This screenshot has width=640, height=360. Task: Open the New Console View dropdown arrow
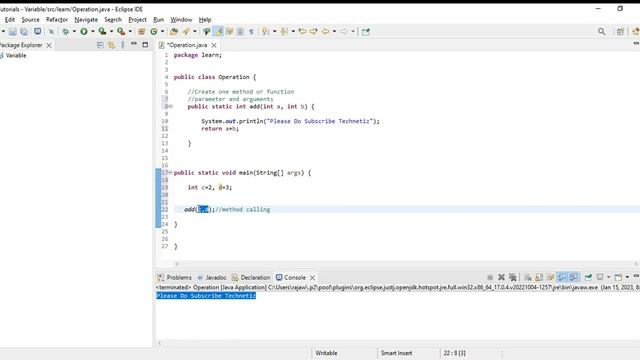point(627,277)
